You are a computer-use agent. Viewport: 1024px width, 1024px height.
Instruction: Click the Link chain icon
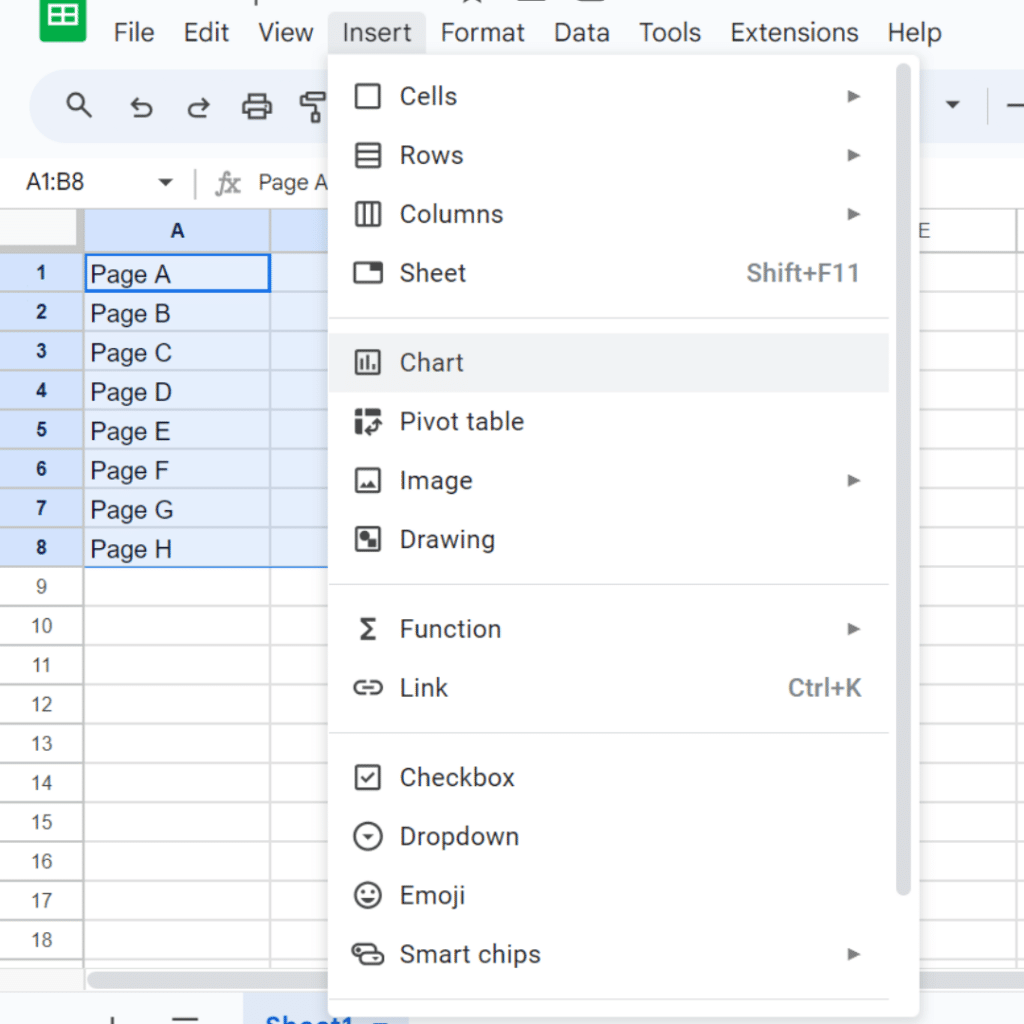click(368, 688)
